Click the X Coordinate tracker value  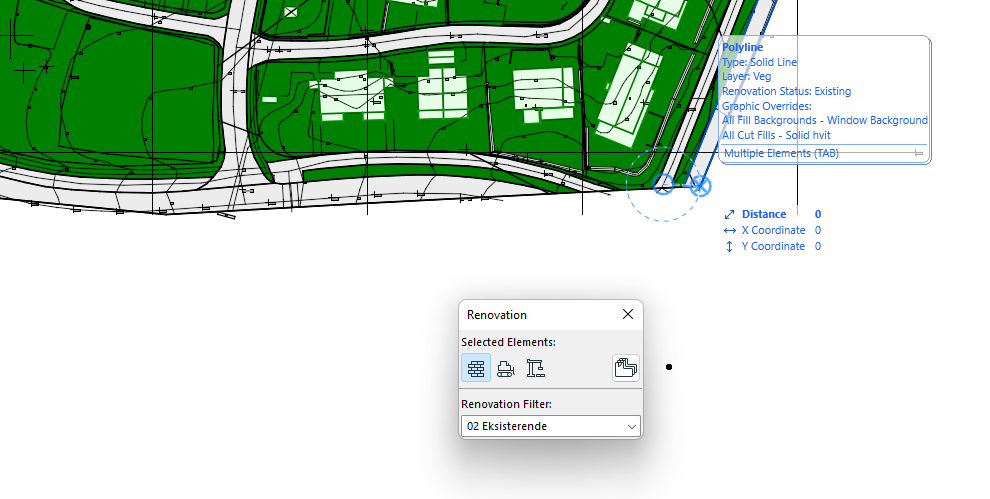[x=817, y=230]
